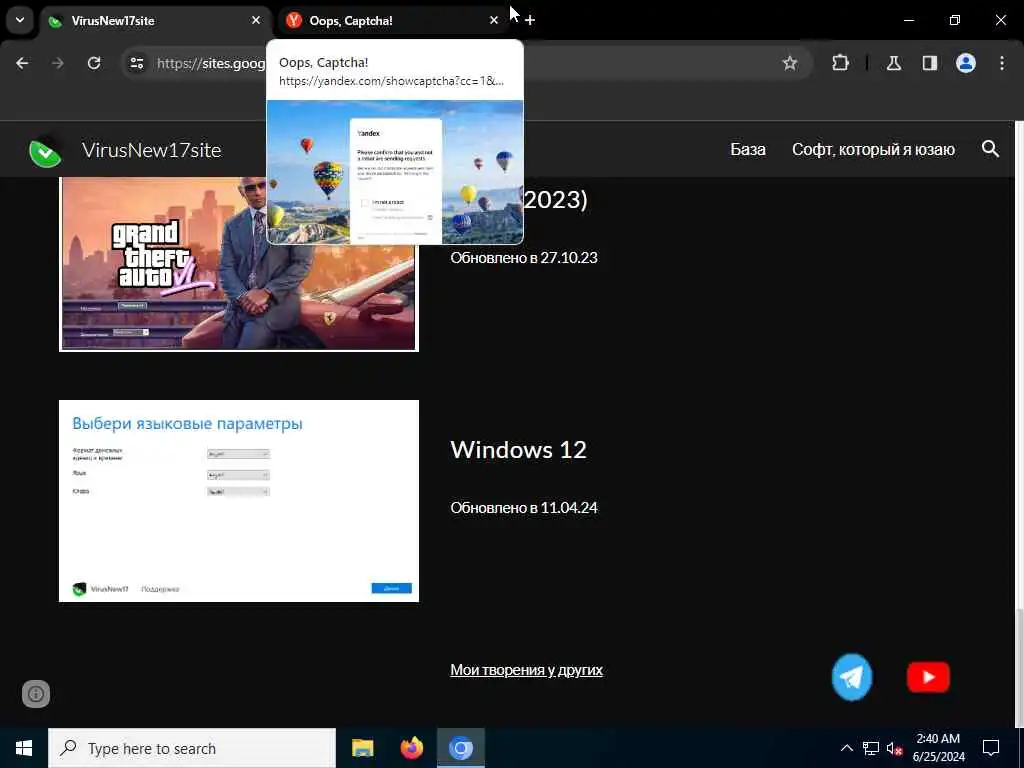Click the muted volume tray icon
Viewport: 1024px width, 768px height.
coord(894,748)
